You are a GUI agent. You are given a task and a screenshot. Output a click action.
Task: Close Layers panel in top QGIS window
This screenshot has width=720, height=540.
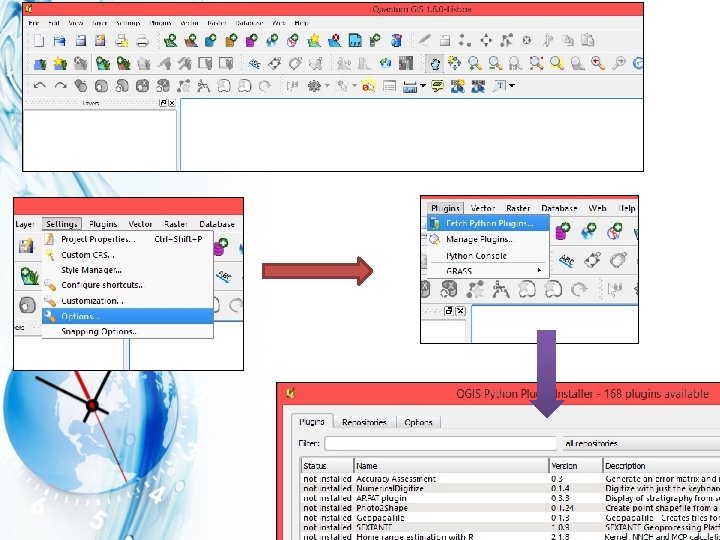[x=172, y=103]
